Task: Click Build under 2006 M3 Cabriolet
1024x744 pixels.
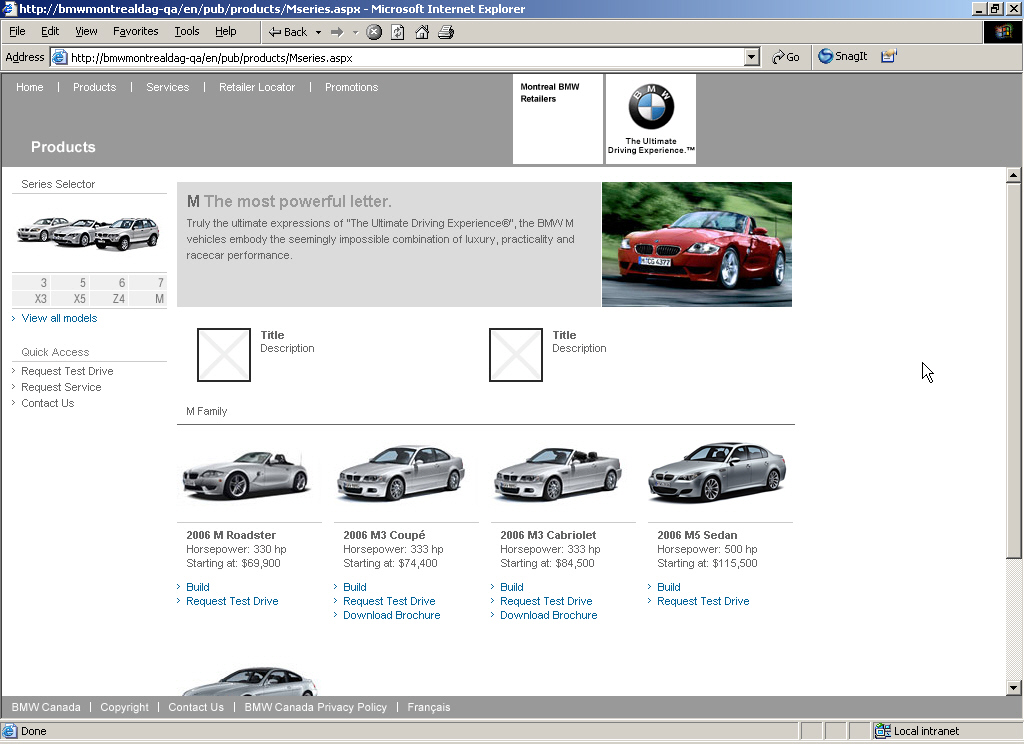Action: 512,587
